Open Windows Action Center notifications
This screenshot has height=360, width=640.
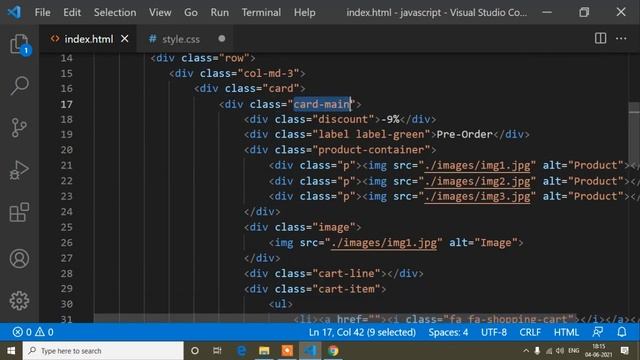coord(624,351)
